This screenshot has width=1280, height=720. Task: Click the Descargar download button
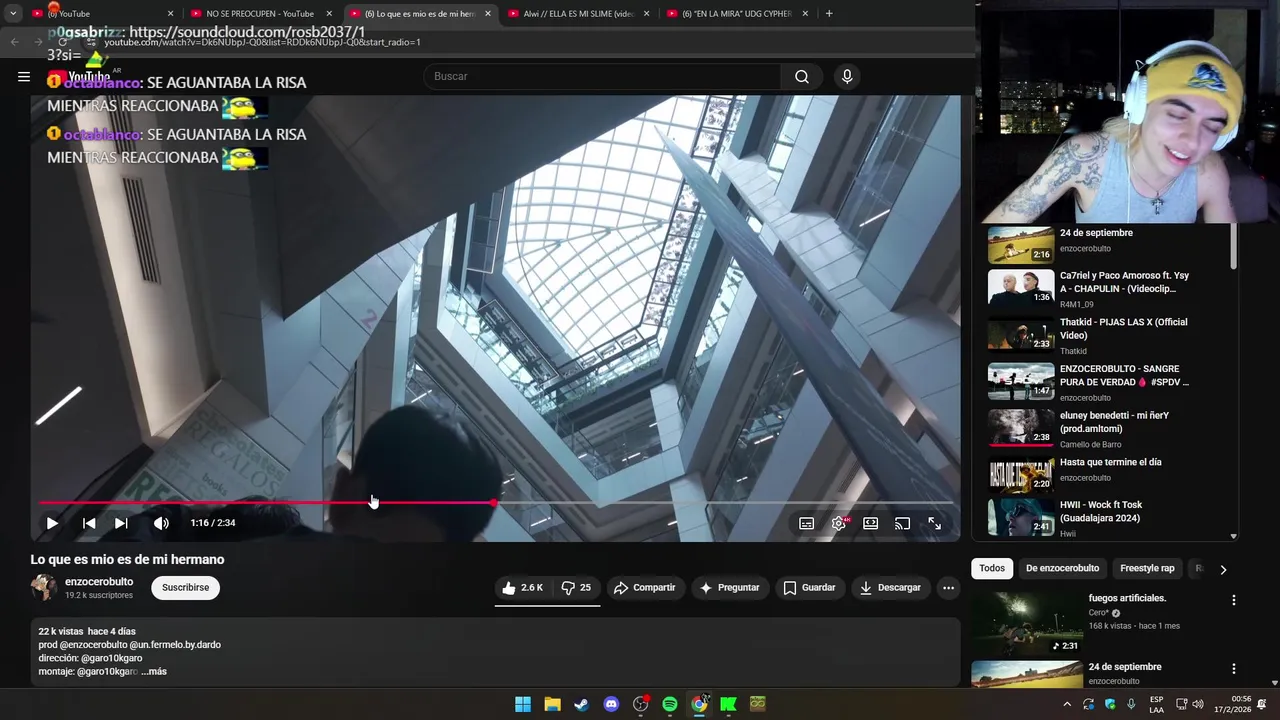[x=890, y=588]
